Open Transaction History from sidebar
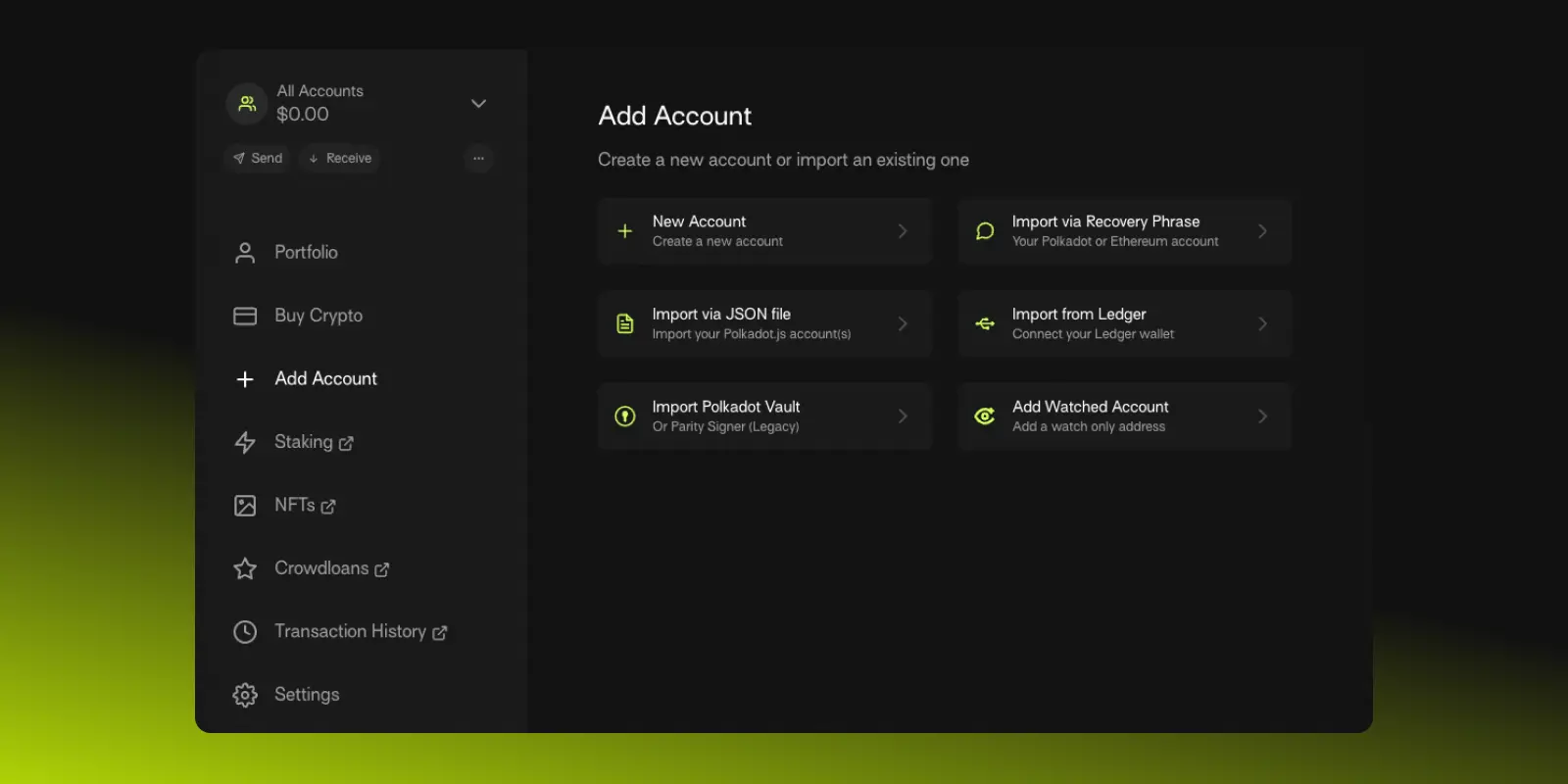 (x=350, y=631)
